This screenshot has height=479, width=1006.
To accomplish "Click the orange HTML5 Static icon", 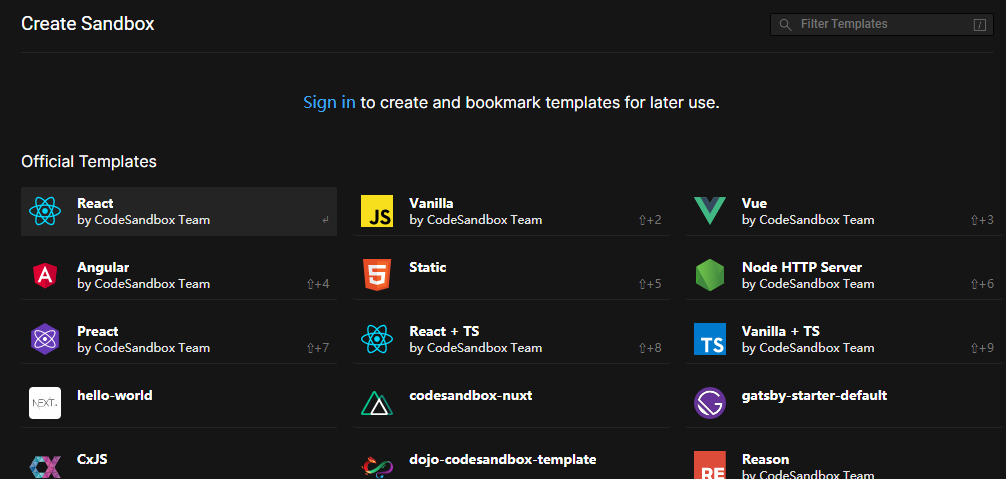I will pyautogui.click(x=377, y=275).
